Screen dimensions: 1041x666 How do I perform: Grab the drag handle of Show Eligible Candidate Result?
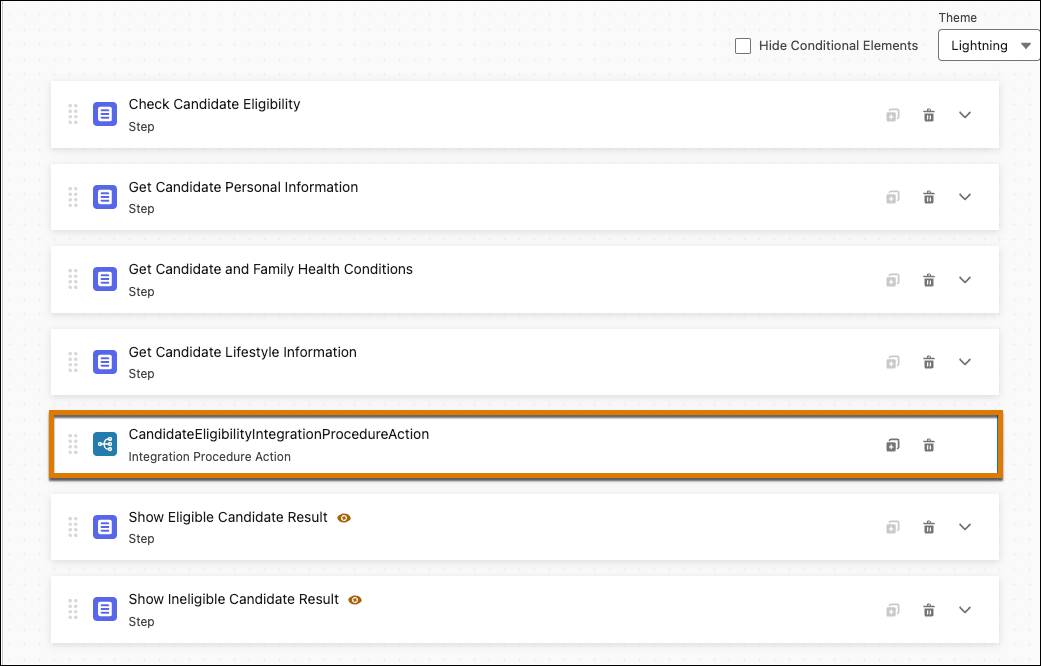[73, 527]
